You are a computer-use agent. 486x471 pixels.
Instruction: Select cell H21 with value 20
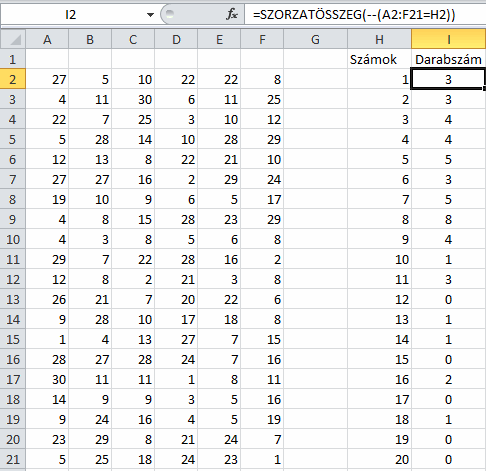(379, 459)
